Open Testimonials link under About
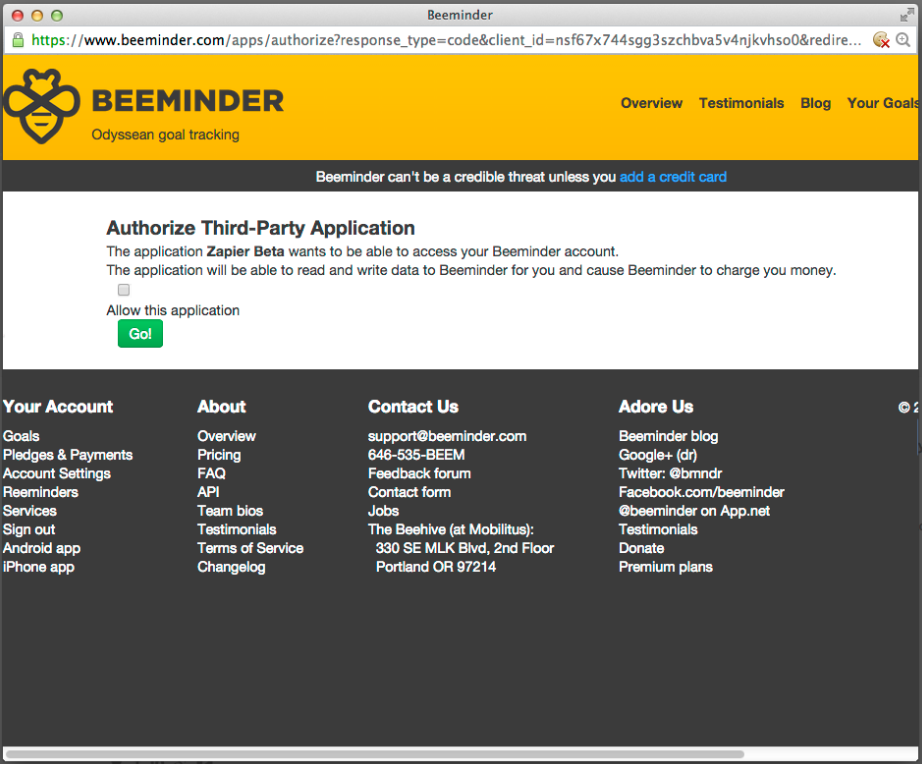Screen dimensions: 922x764 (x=237, y=529)
